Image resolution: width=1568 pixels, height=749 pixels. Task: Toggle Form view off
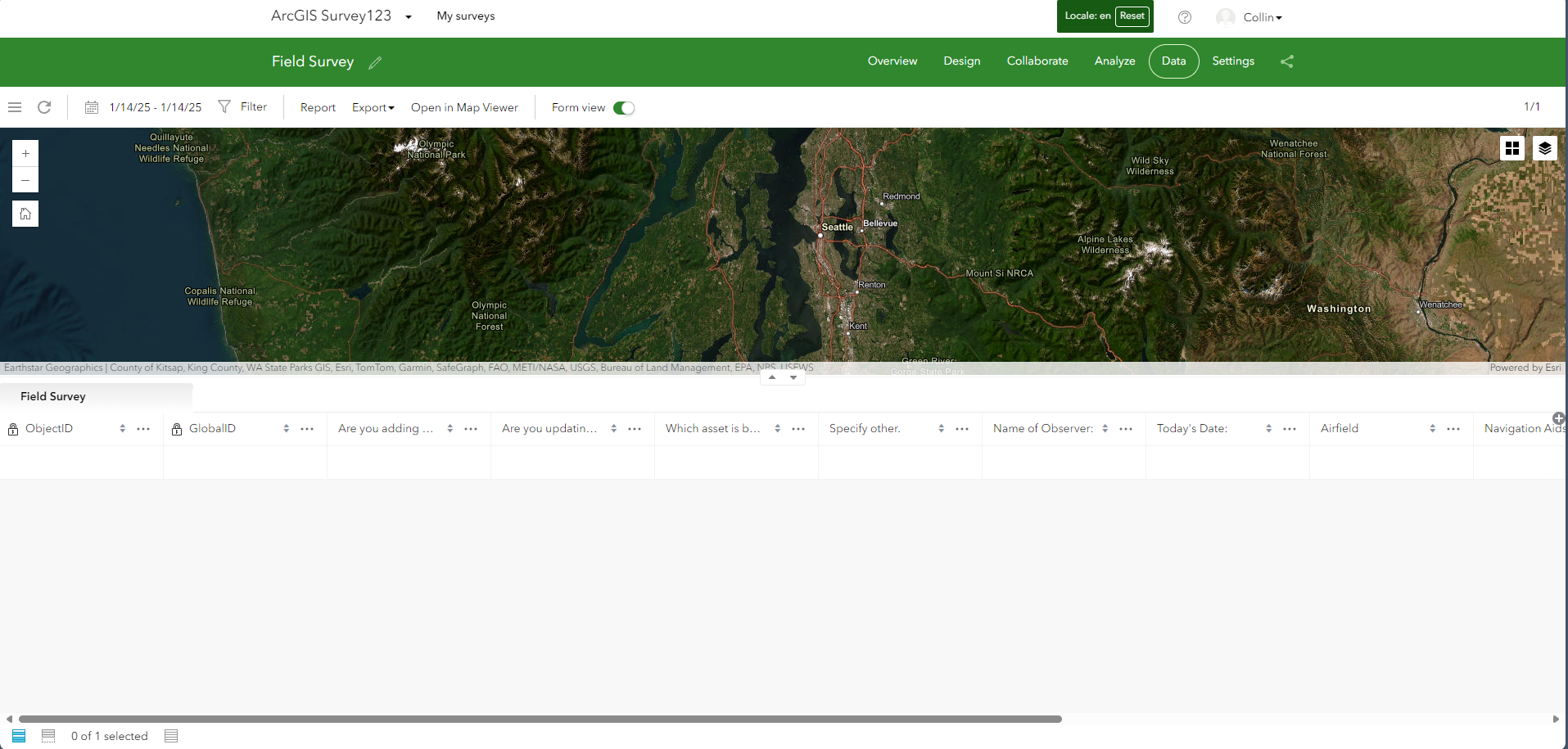(x=623, y=107)
